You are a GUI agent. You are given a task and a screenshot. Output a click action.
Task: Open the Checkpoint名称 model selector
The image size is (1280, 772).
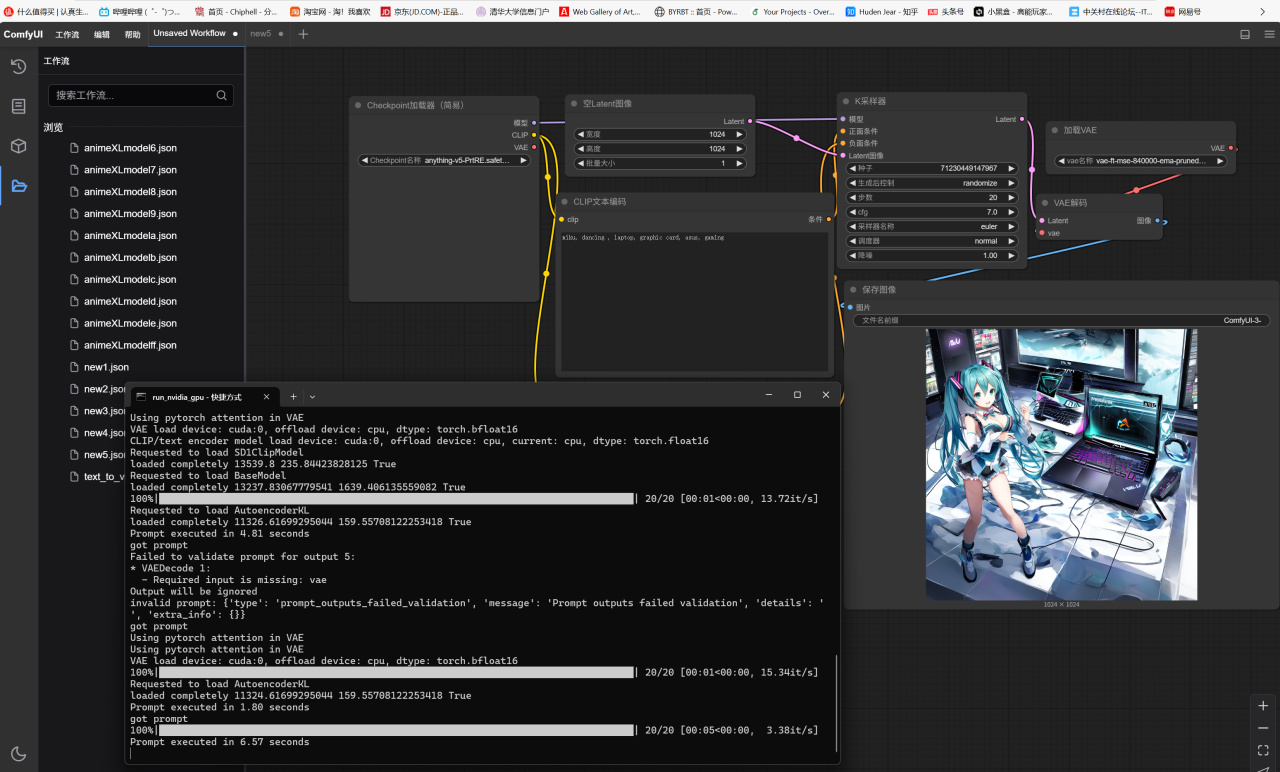(x=444, y=160)
